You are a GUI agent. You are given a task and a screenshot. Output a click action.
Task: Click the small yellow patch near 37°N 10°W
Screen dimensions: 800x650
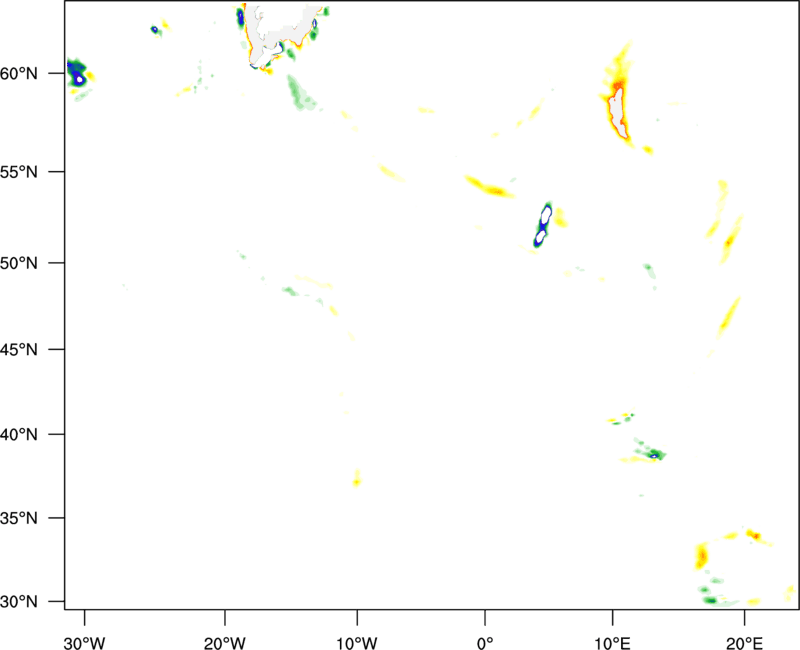coord(357,478)
